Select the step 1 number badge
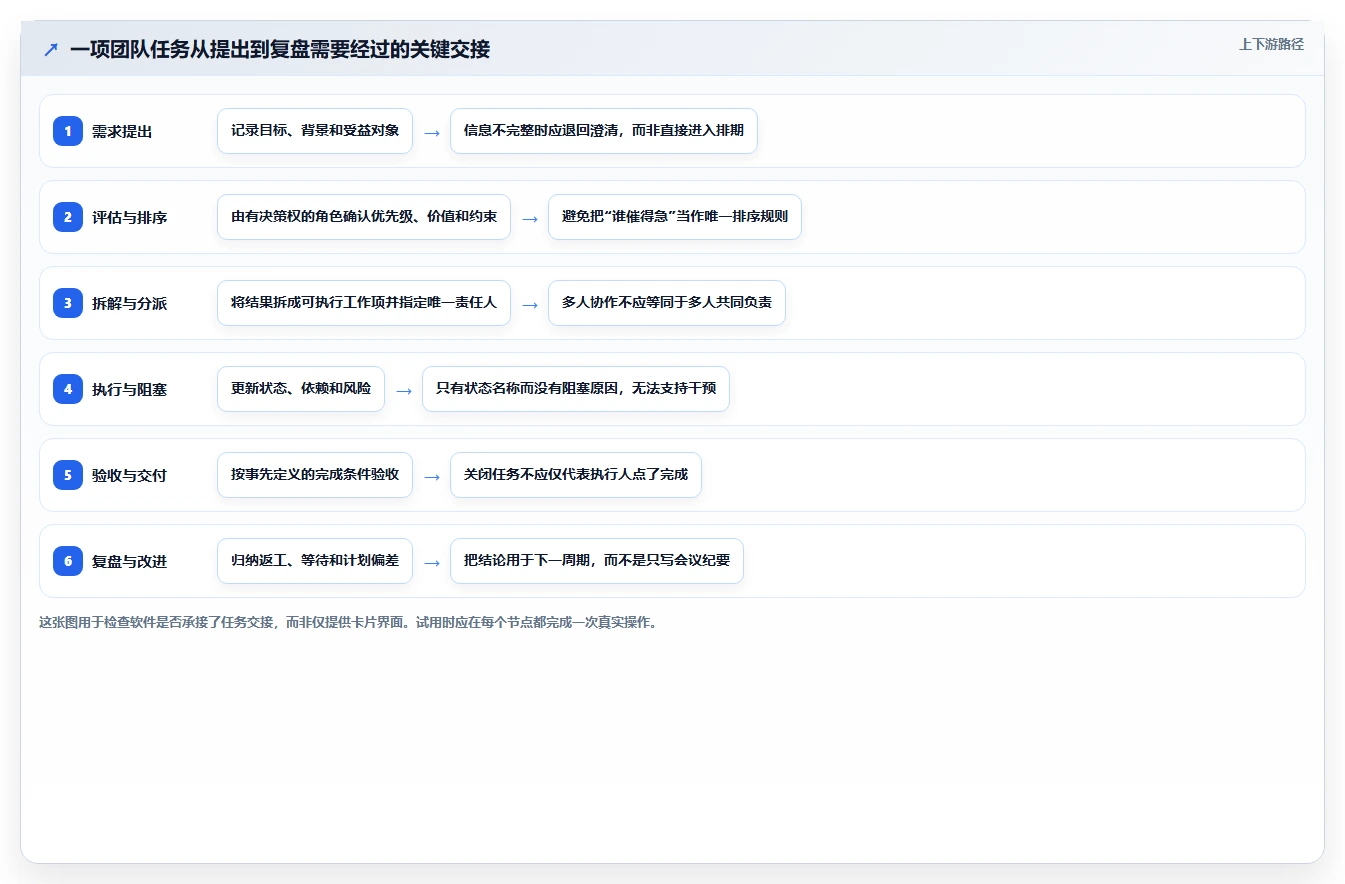This screenshot has width=1345, height=884. [68, 131]
